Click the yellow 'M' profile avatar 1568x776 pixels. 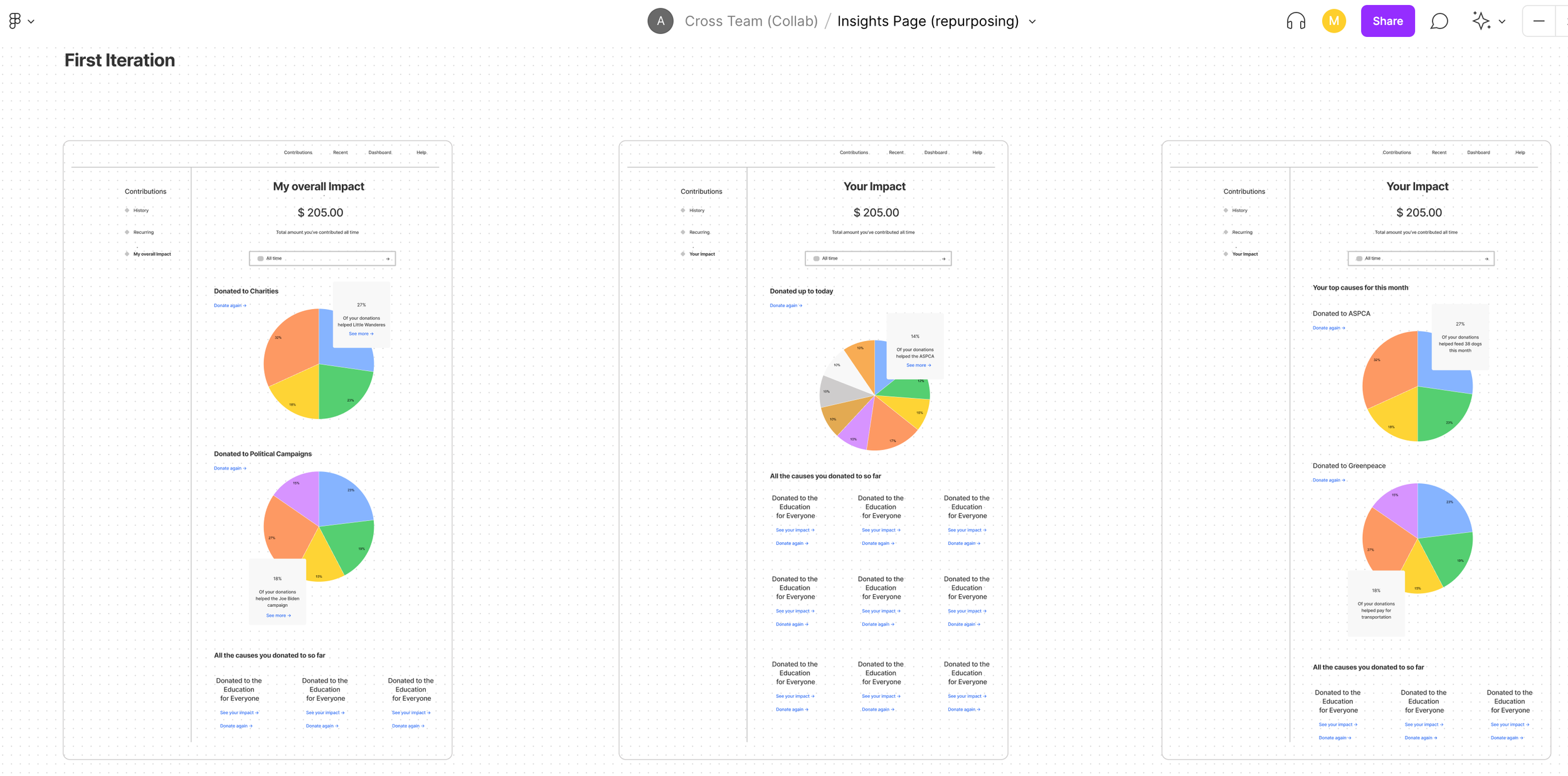[1333, 21]
